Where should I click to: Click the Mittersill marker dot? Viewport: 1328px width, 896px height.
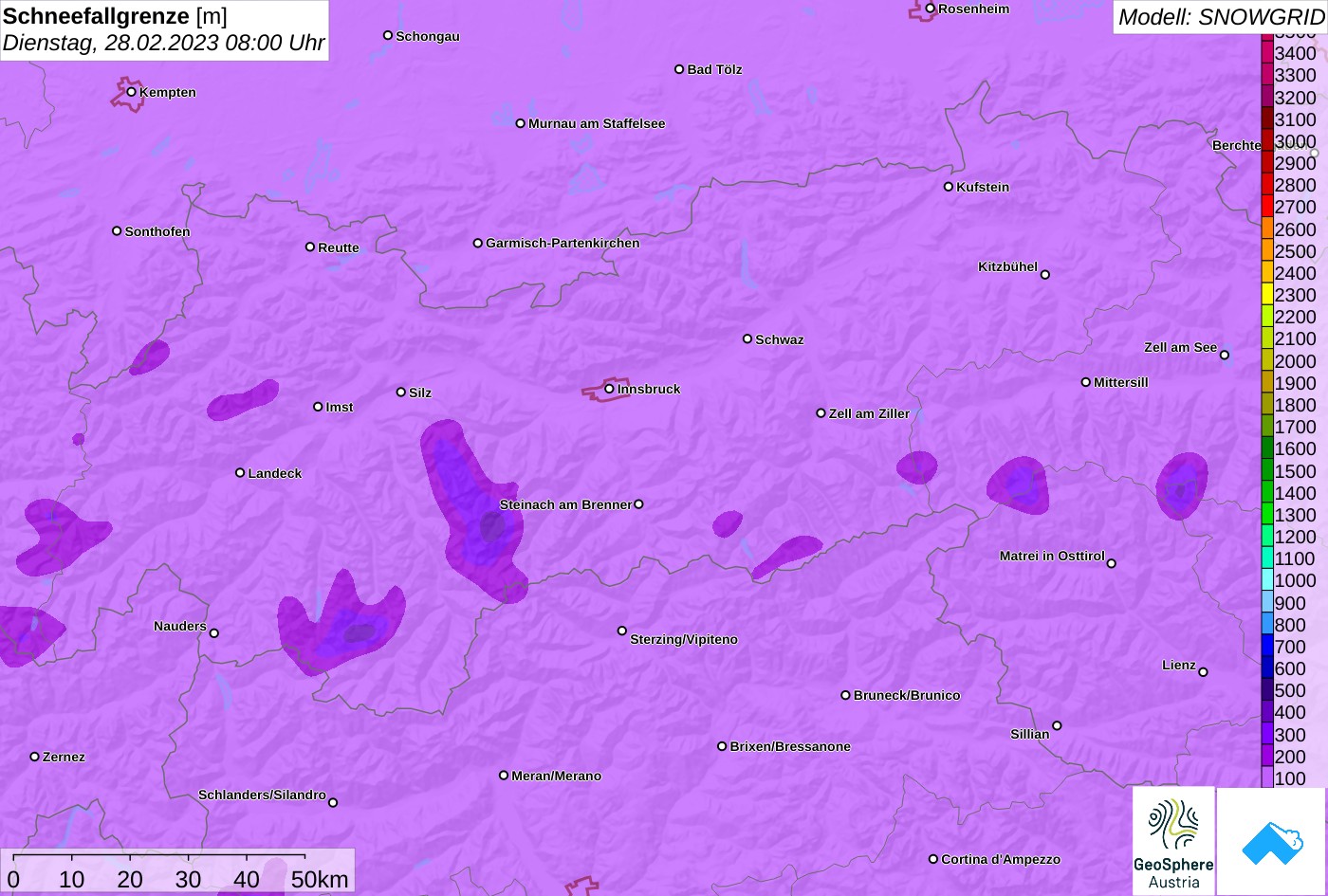click(1086, 382)
